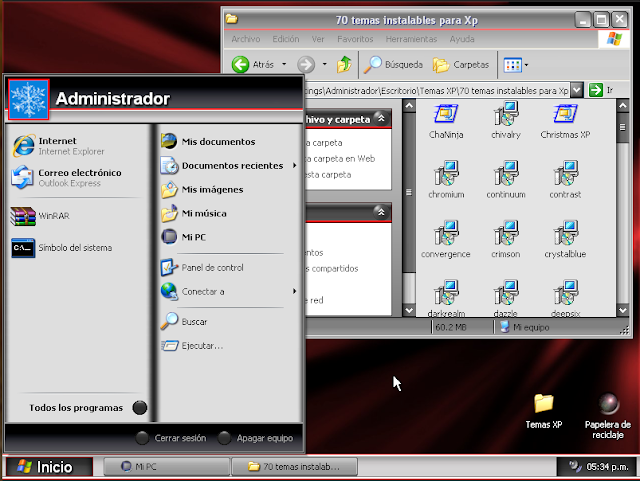Click the file list scroll down arrow
The height and width of the screenshot is (481, 640).
pyautogui.click(x=622, y=310)
